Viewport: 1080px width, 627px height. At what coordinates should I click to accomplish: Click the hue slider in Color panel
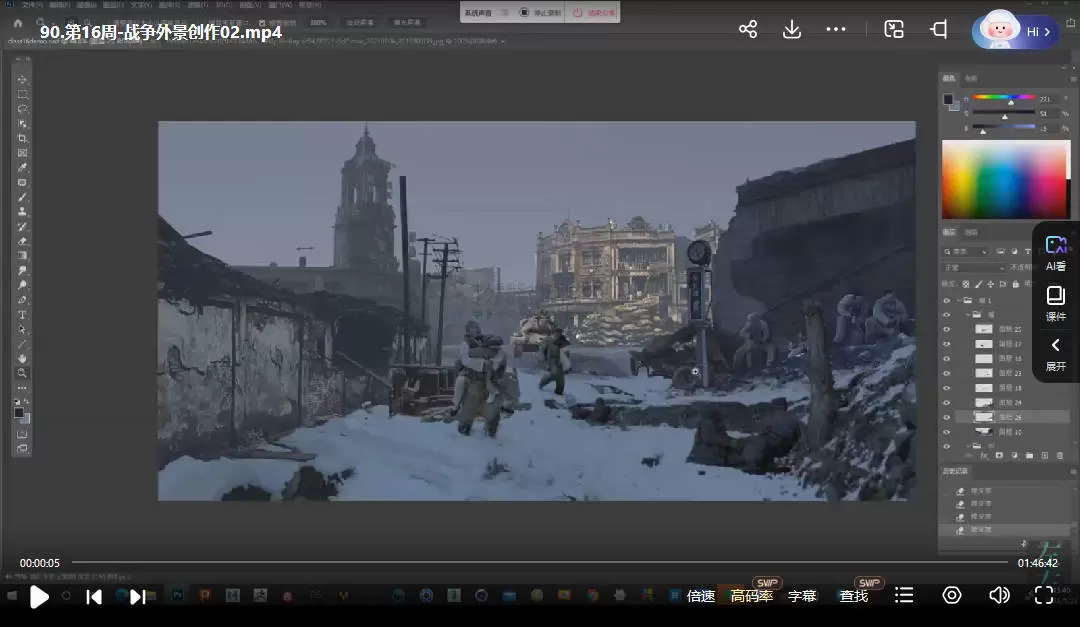(x=1004, y=98)
